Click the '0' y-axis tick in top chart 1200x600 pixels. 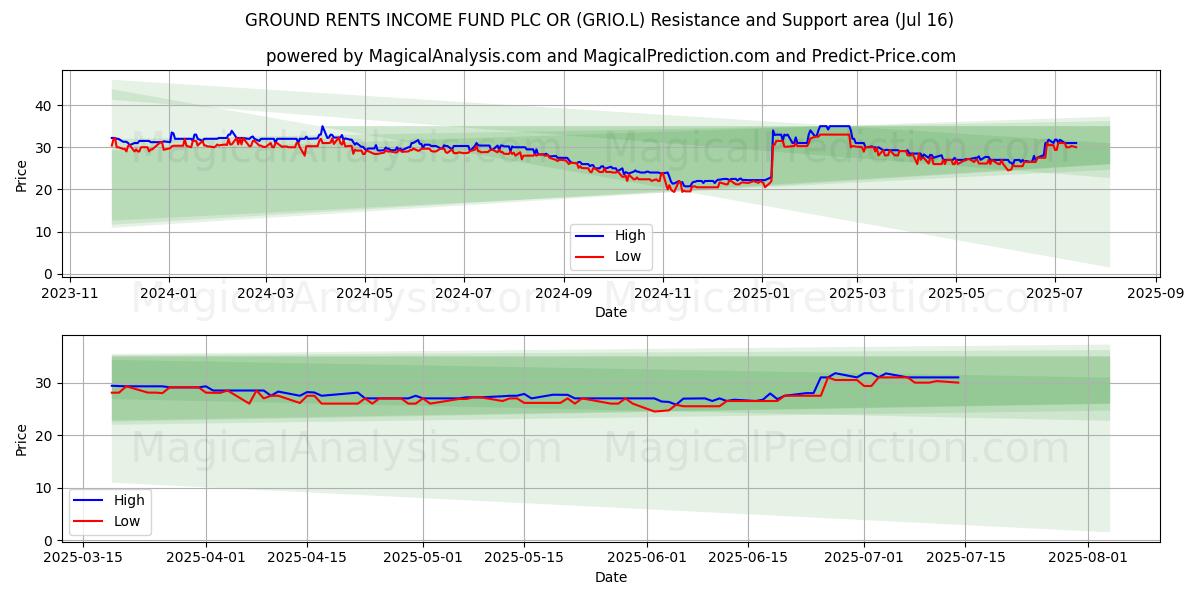[x=50, y=274]
